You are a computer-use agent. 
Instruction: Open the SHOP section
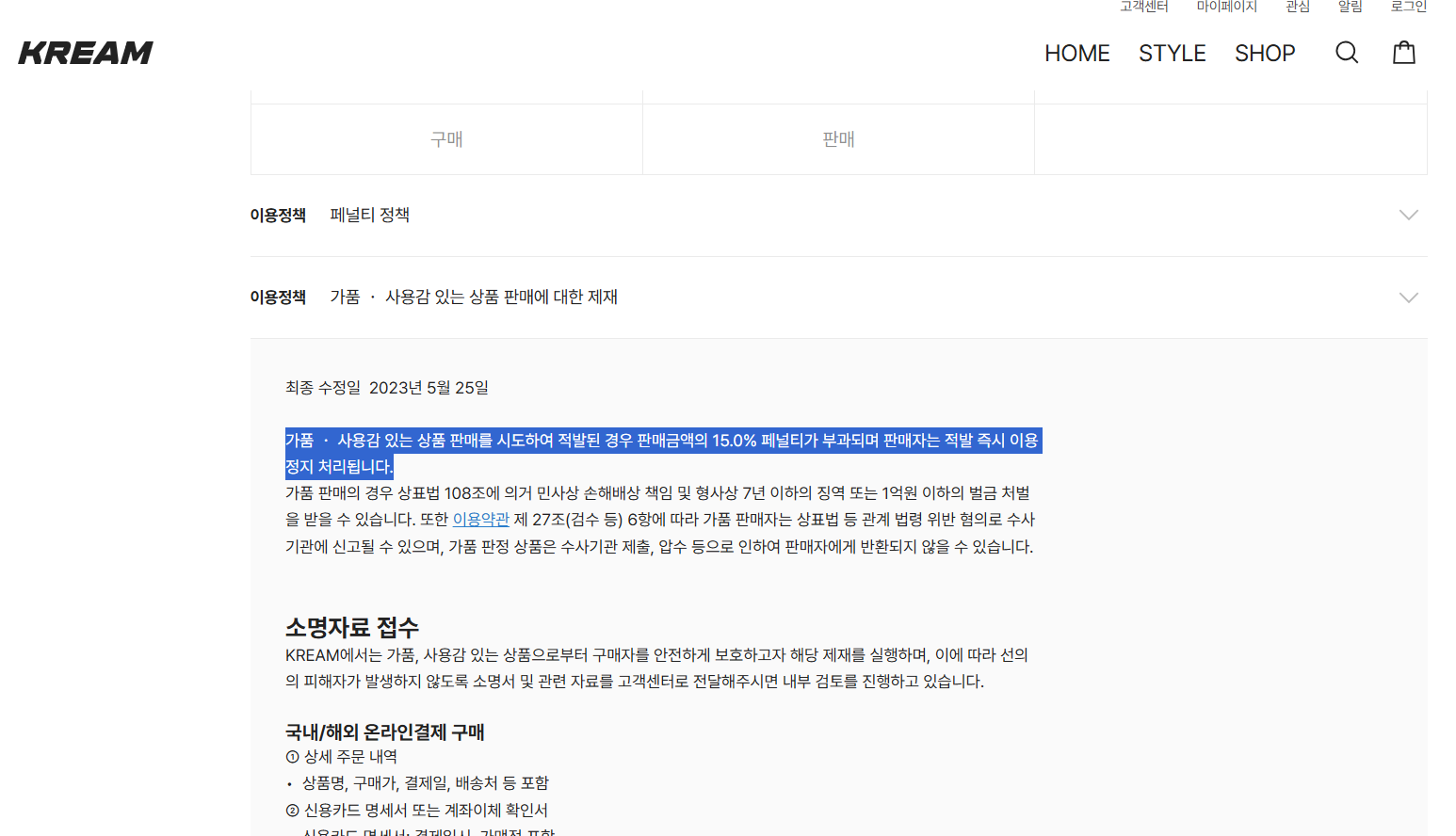[x=1265, y=53]
